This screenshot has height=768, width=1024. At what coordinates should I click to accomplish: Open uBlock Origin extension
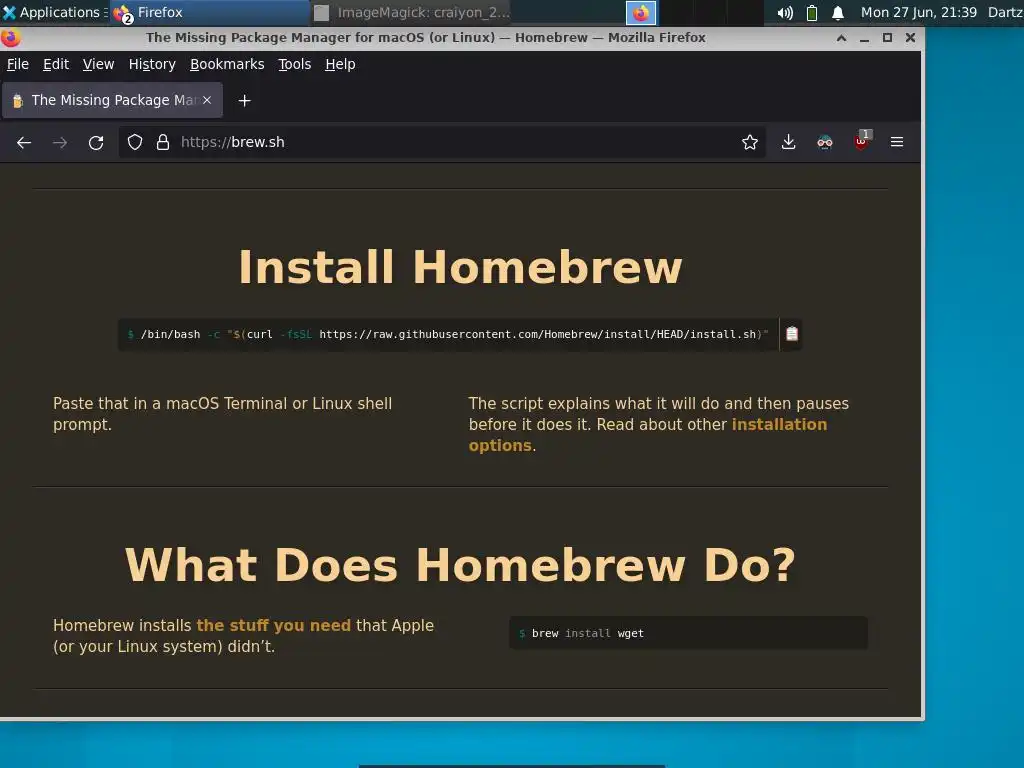[x=862, y=141]
